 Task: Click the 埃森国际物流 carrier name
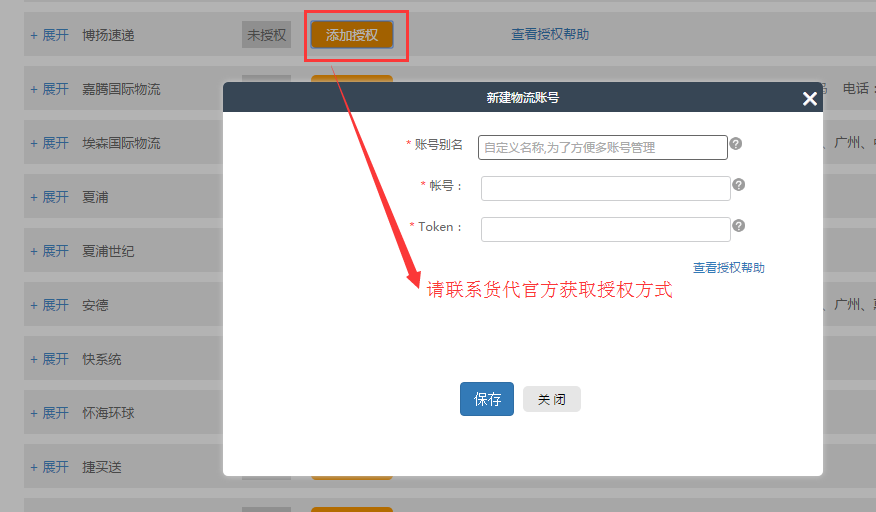tap(121, 143)
